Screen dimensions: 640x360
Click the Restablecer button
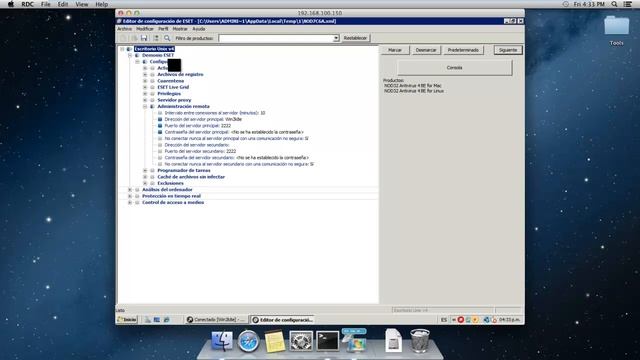point(355,38)
